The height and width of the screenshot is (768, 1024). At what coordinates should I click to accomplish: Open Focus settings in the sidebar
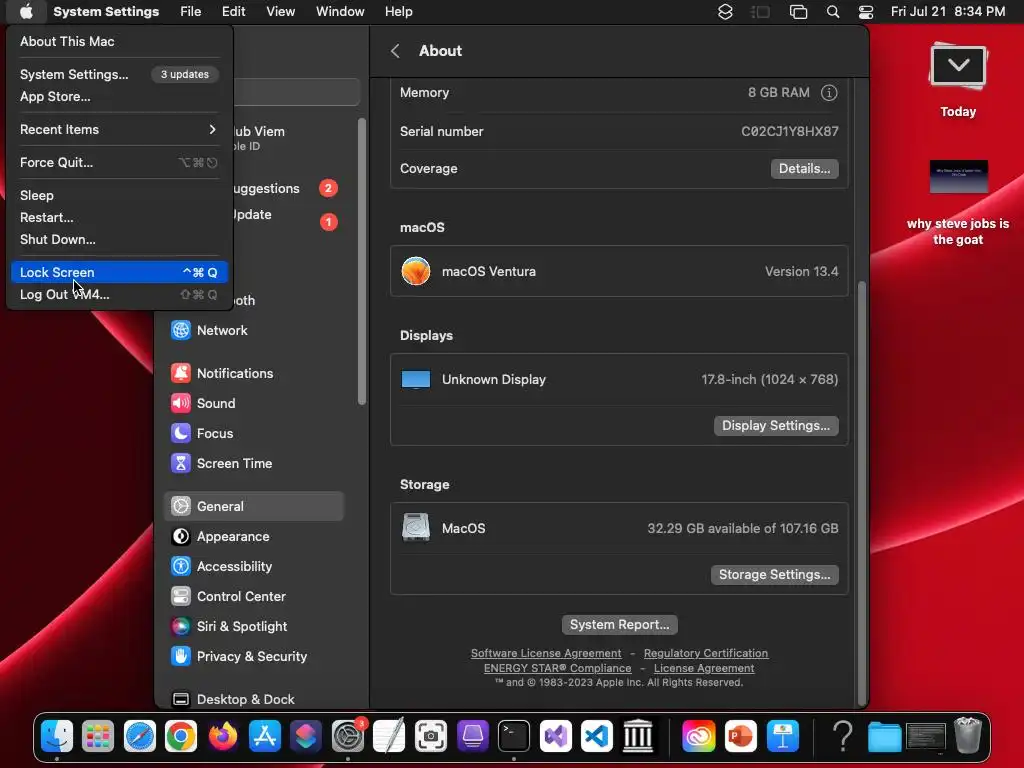[254, 434]
